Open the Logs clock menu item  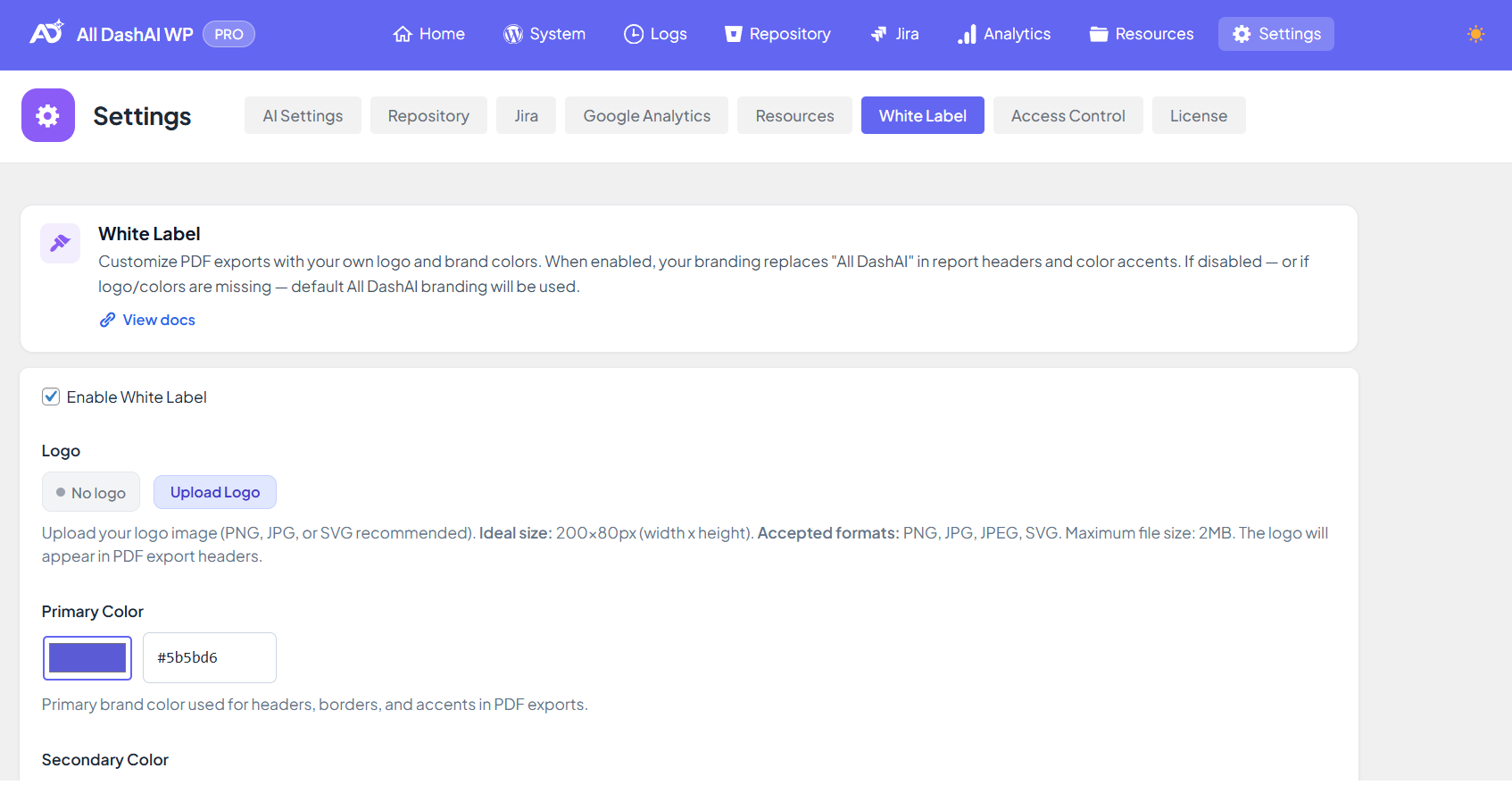[655, 34]
